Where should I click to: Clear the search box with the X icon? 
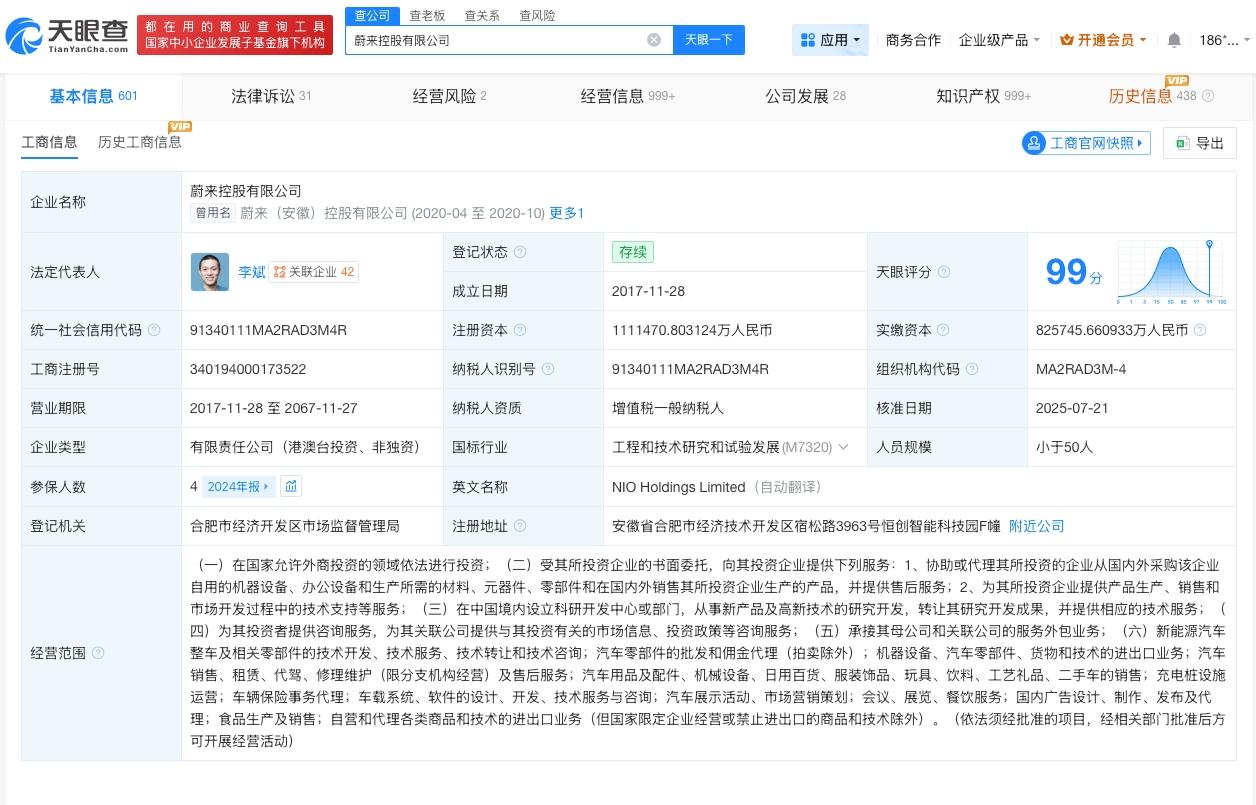pyautogui.click(x=654, y=40)
